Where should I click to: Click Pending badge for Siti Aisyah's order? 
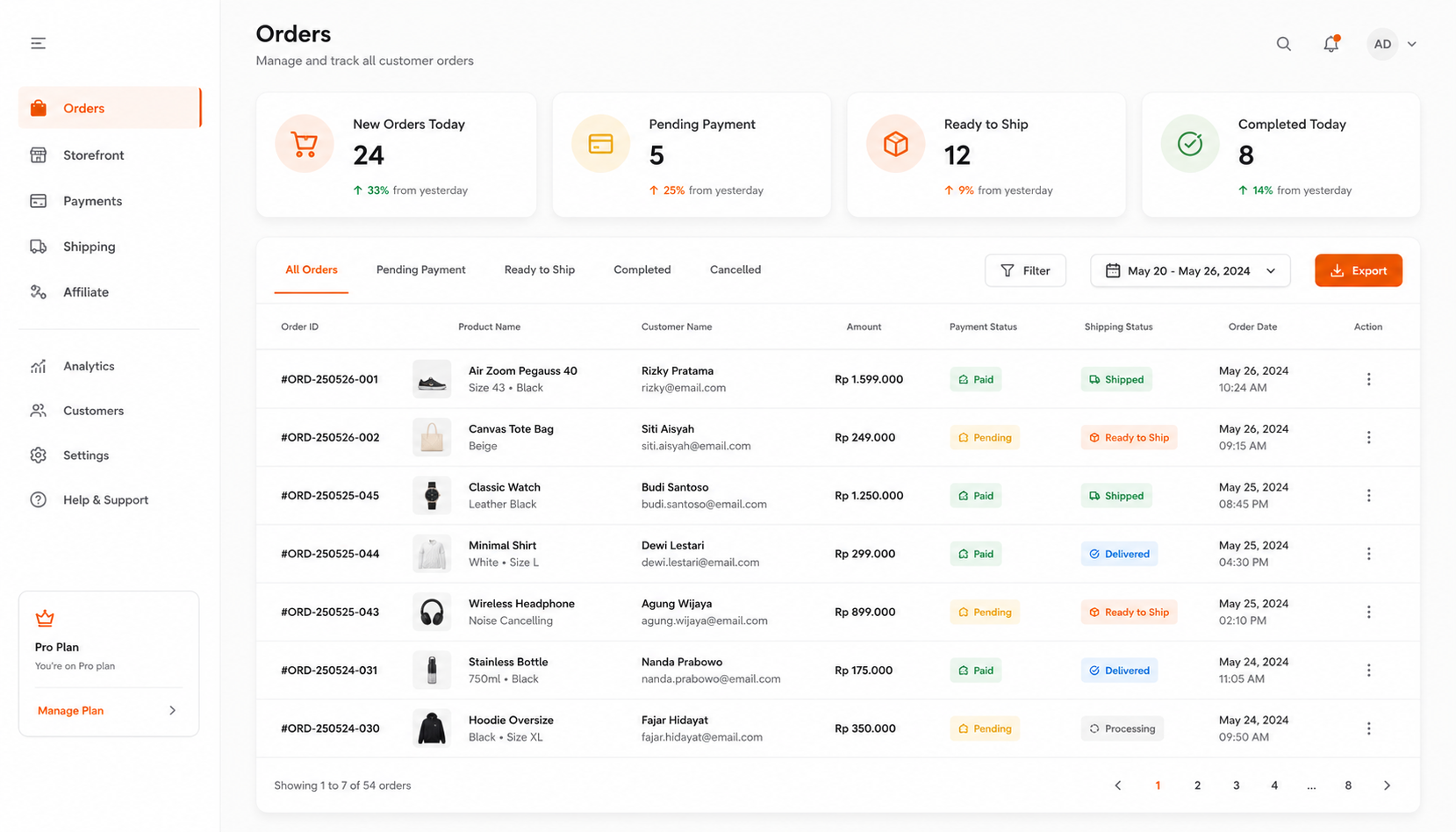pos(985,437)
